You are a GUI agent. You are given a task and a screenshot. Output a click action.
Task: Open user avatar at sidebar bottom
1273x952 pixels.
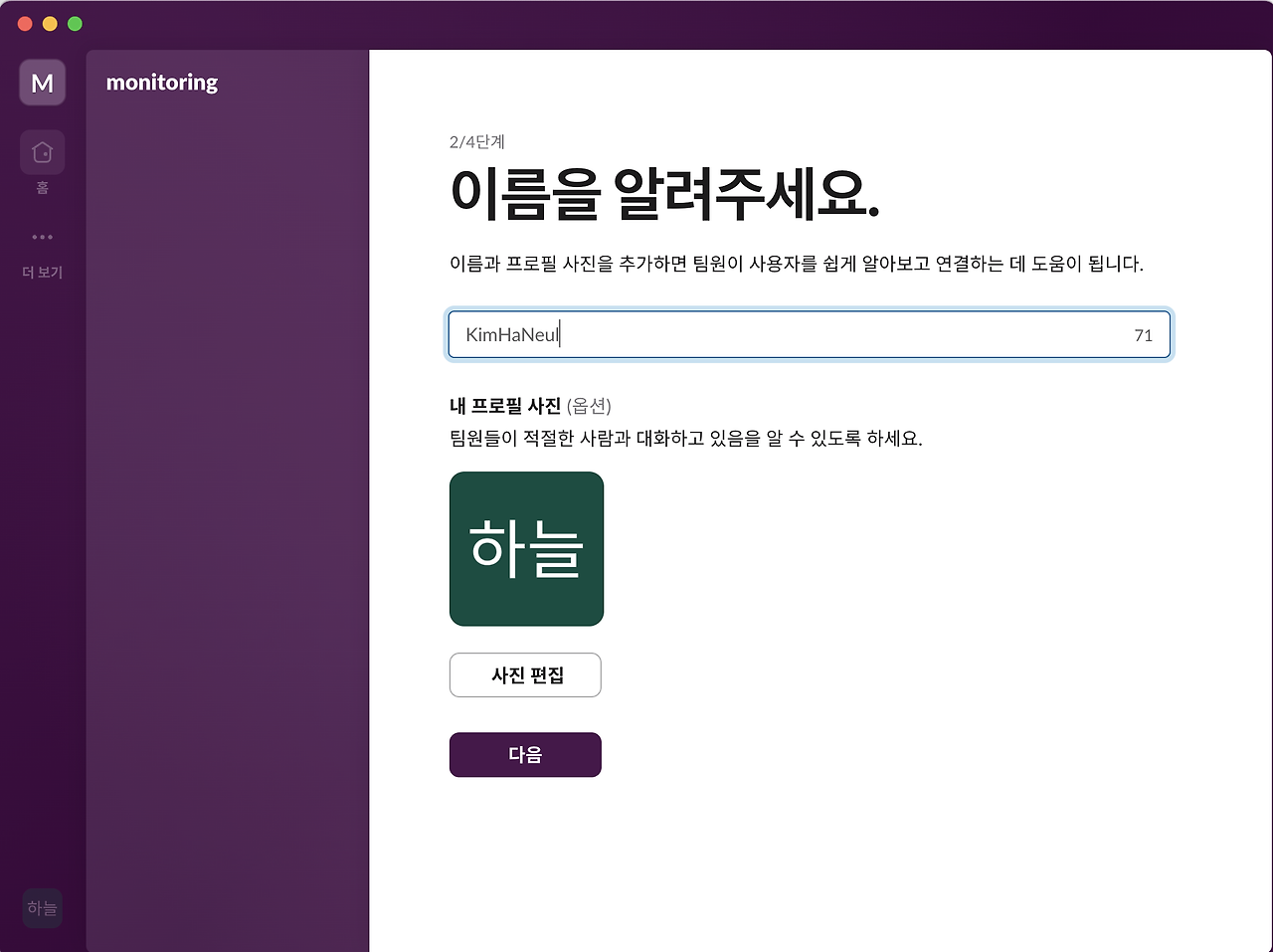[43, 908]
